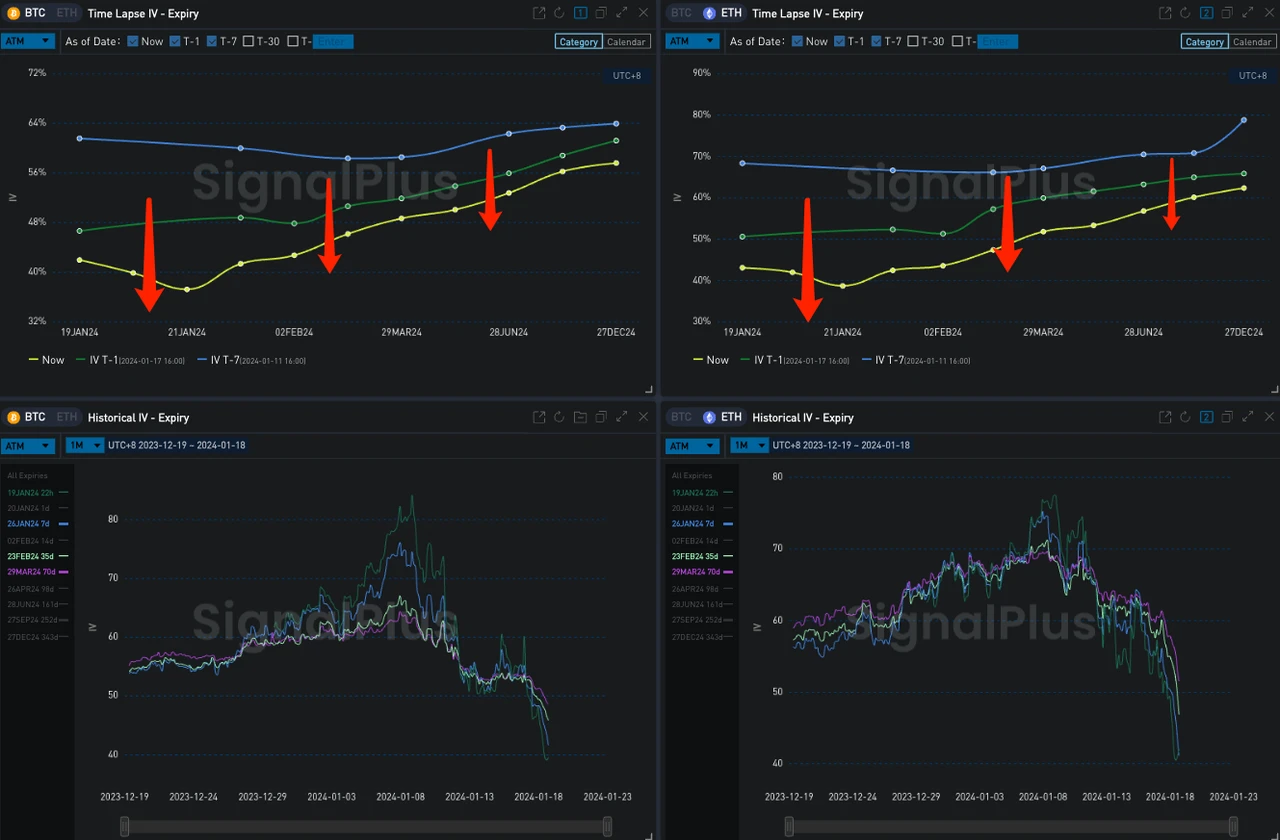1280x840 pixels.
Task: Open ATM dropdown in BTC Time Lapse panel
Action: tap(27, 41)
